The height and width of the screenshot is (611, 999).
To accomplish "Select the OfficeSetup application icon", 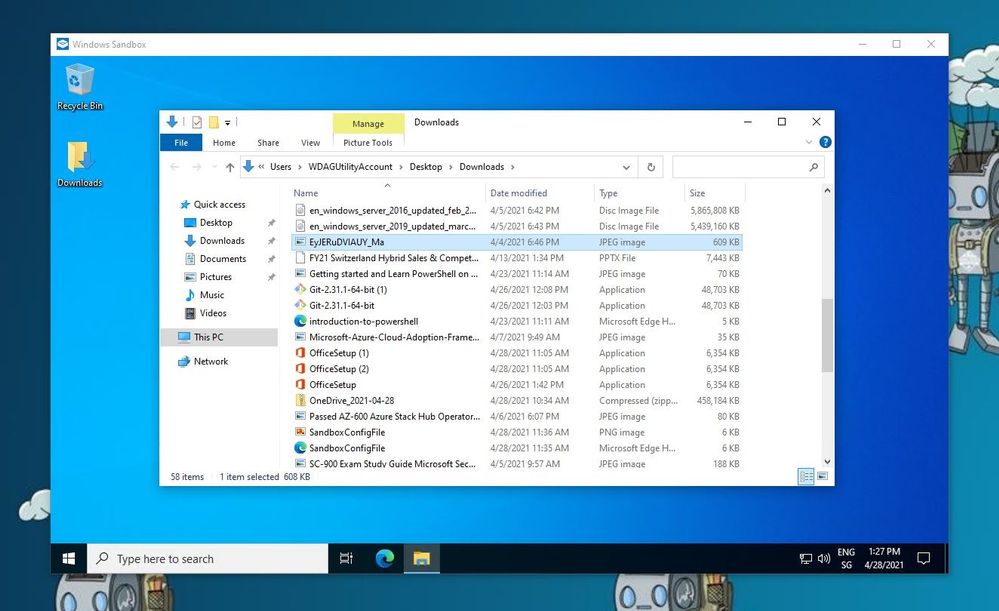I will click(300, 385).
